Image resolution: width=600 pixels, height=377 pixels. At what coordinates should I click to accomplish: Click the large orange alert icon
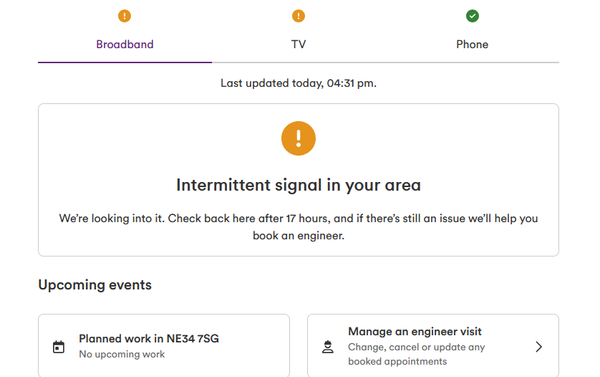coord(298,138)
